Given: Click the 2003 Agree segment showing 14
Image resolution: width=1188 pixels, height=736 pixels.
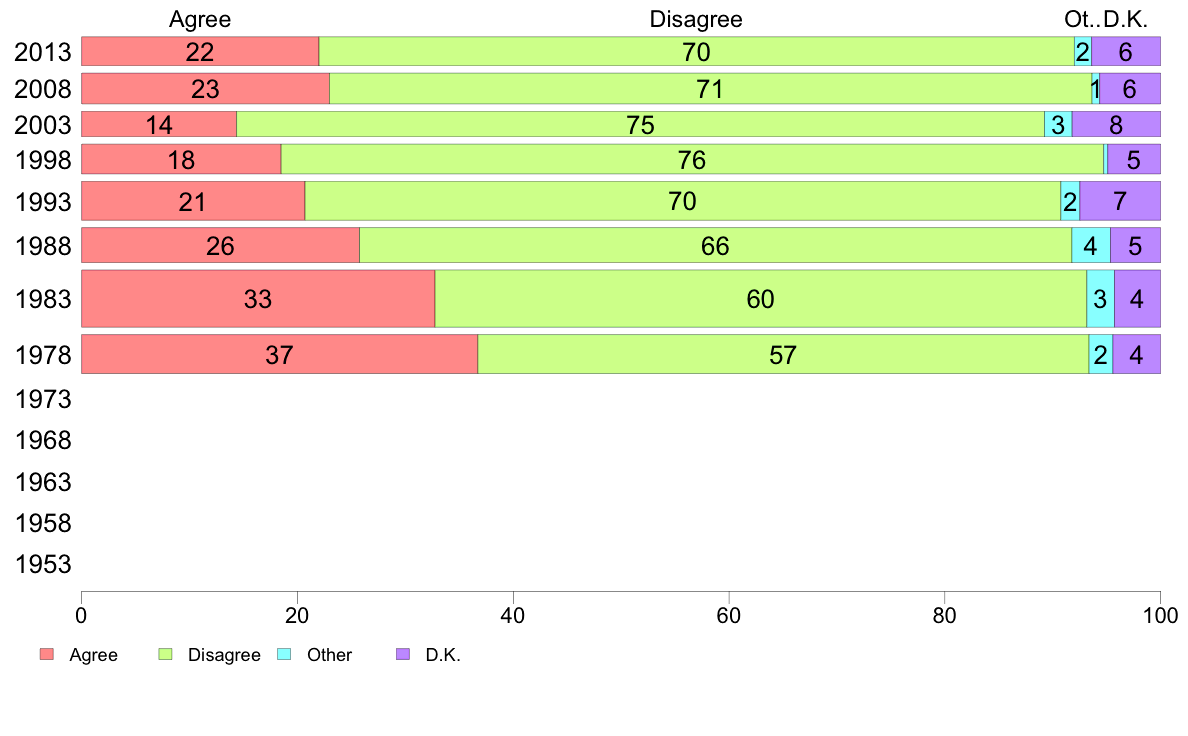Looking at the screenshot, I should coord(159,124).
